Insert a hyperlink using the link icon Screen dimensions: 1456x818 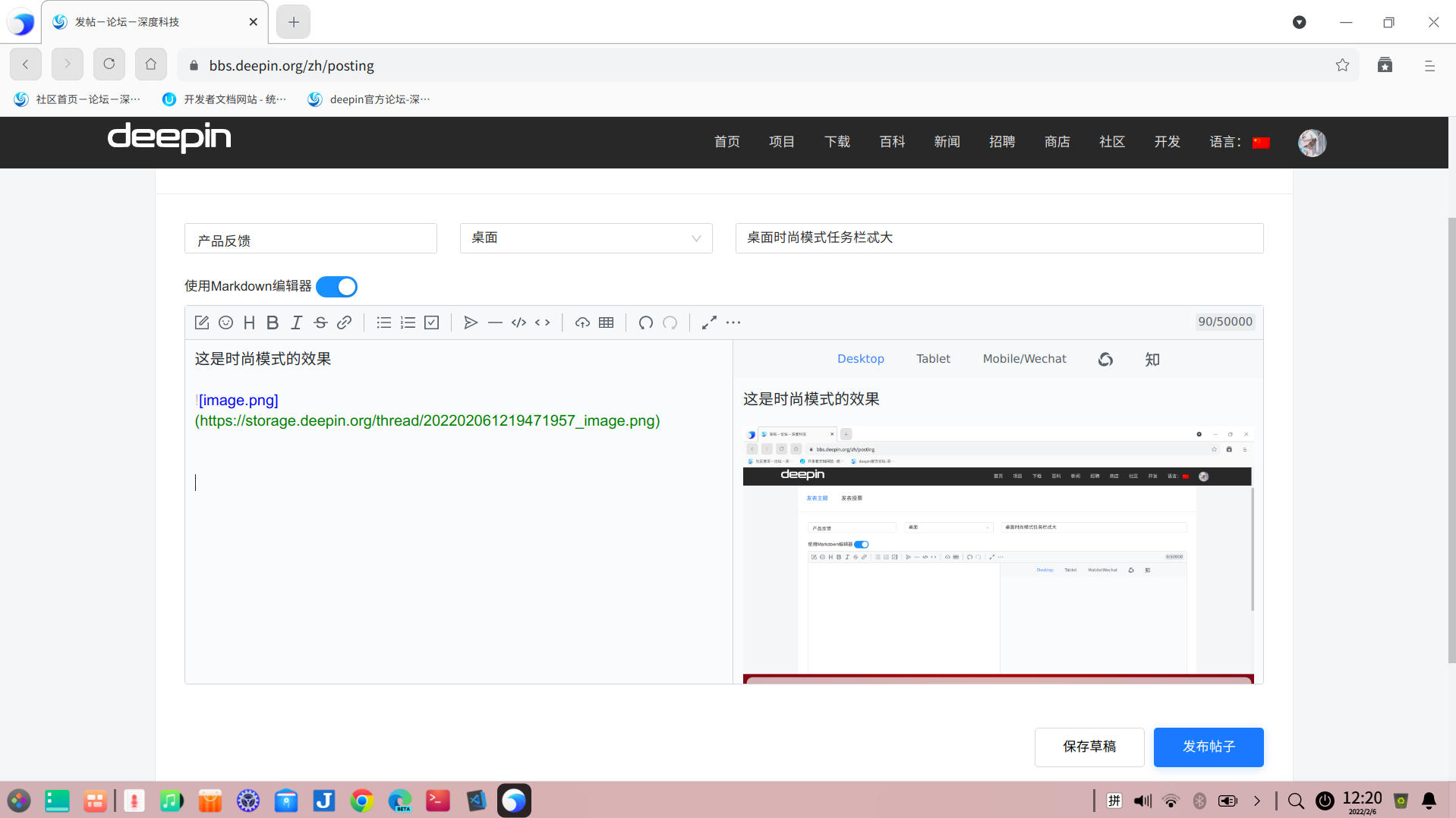[344, 322]
